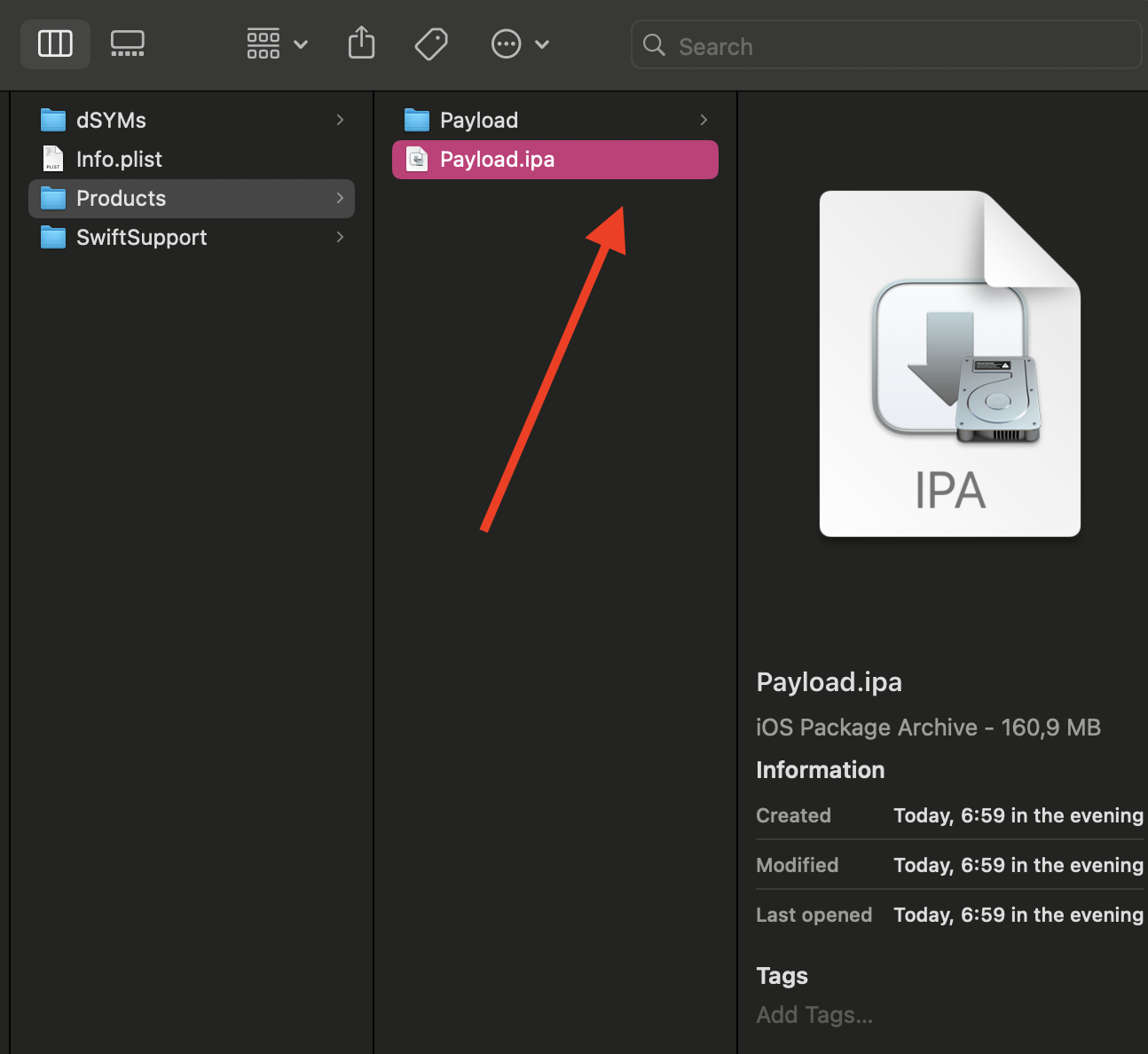Click the Created date value

[x=1018, y=815]
